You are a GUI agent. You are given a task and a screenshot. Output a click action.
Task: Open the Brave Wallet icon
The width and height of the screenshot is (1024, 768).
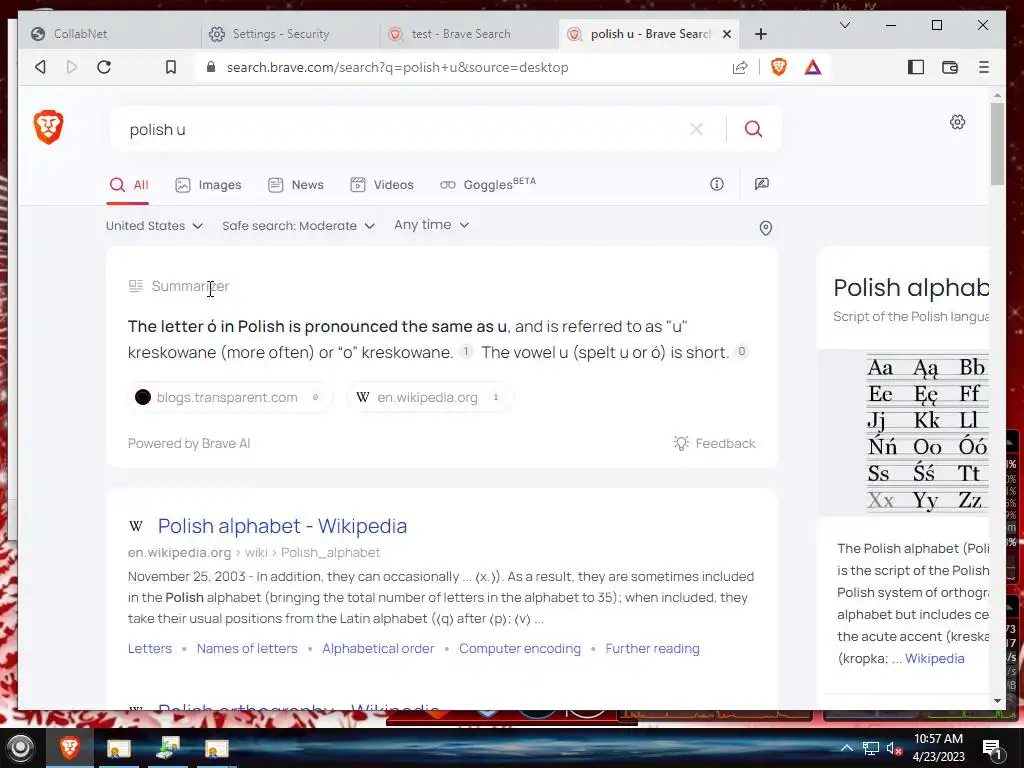pyautogui.click(x=950, y=67)
